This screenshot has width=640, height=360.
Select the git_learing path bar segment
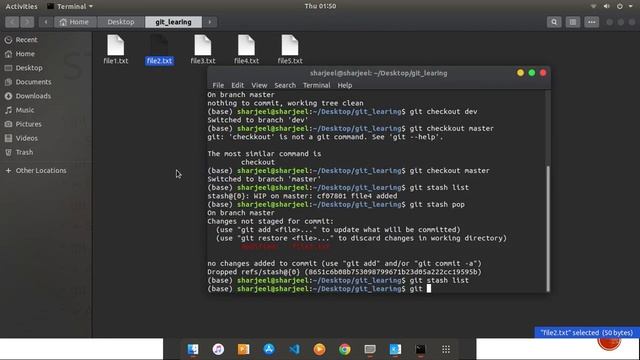click(x=173, y=22)
